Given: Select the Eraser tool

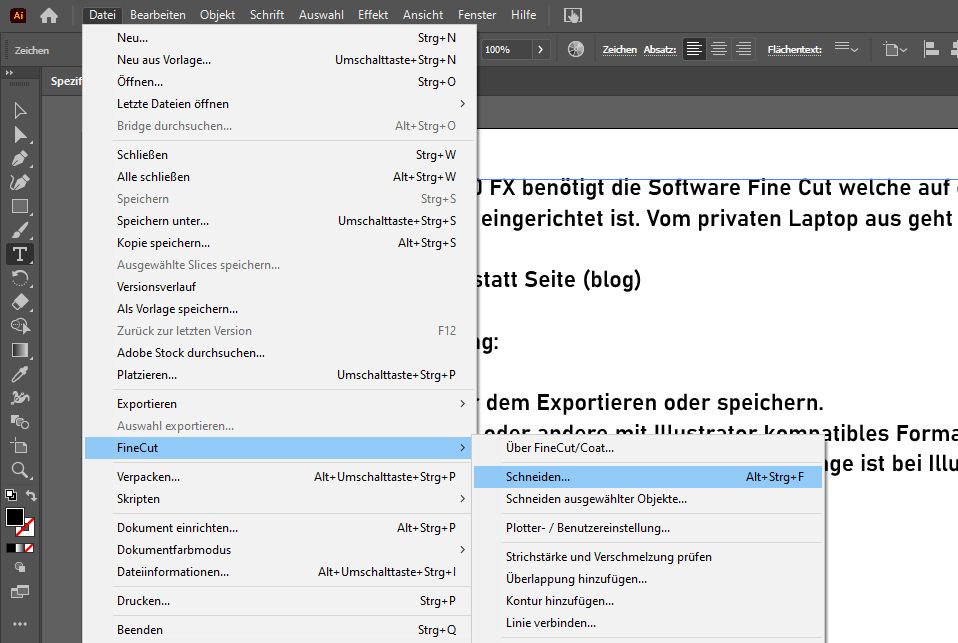Looking at the screenshot, I should tap(19, 302).
